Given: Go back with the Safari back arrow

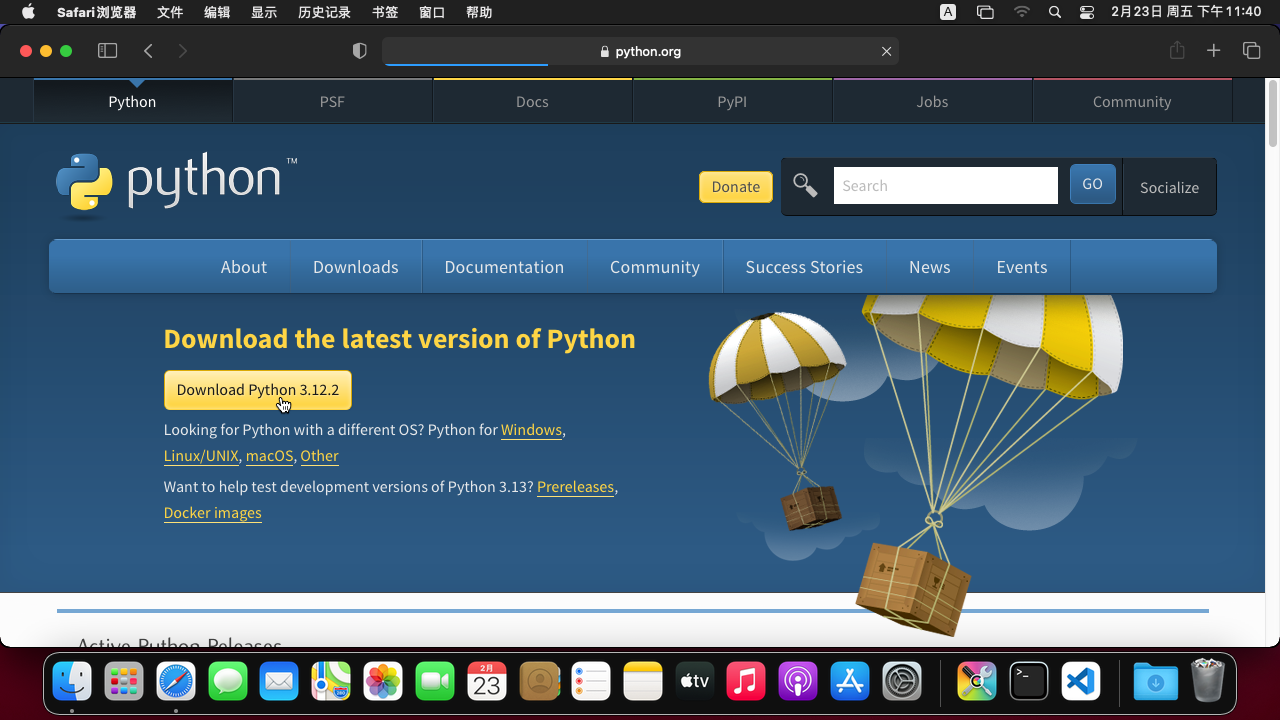Looking at the screenshot, I should pos(148,51).
